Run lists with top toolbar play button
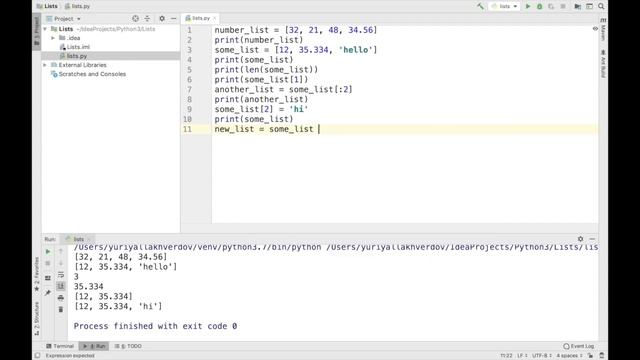The image size is (640, 360). (x=528, y=6)
